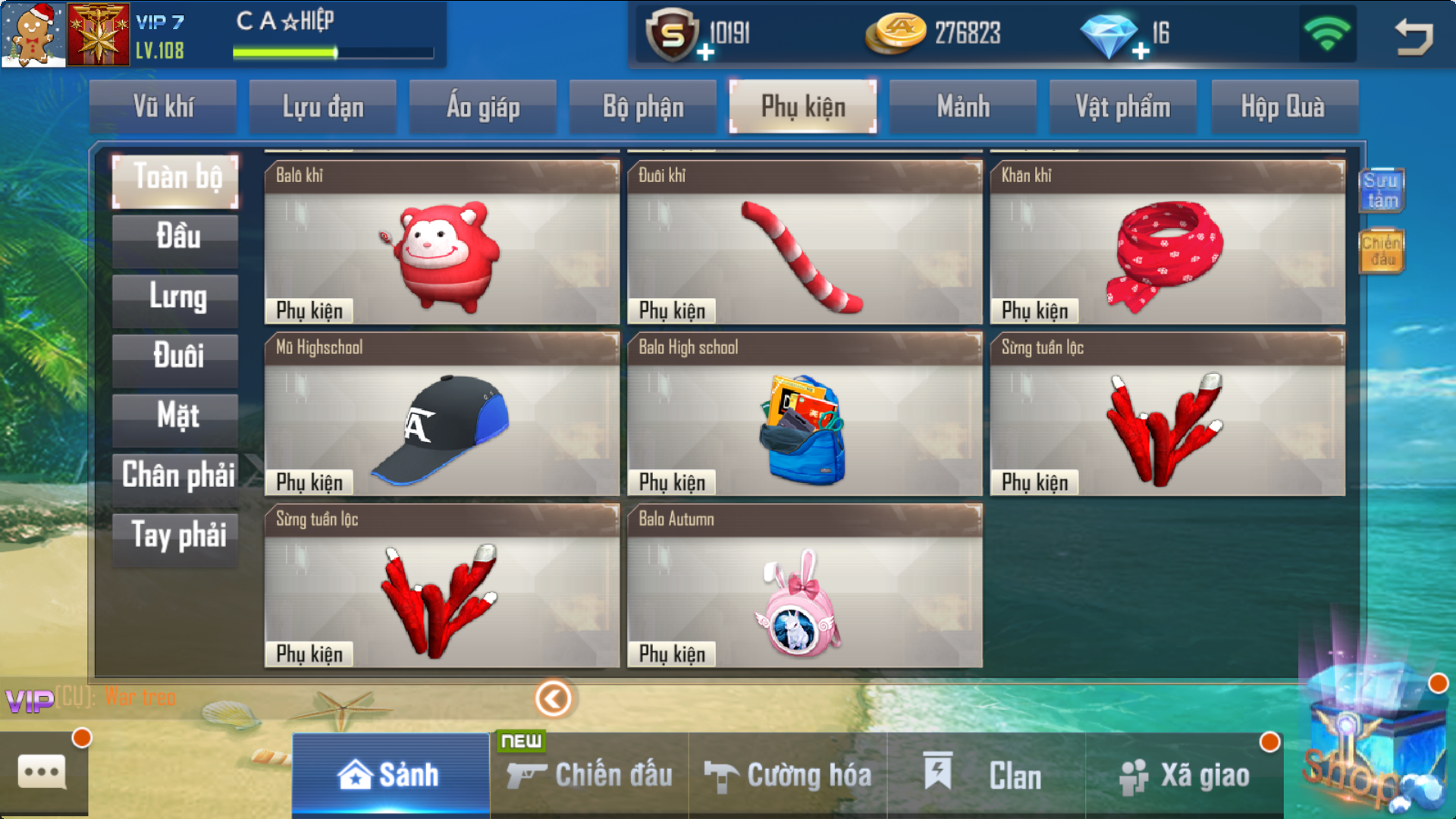Open the gold coin currency icon
The width and height of the screenshot is (1456, 819).
pyautogui.click(x=896, y=33)
